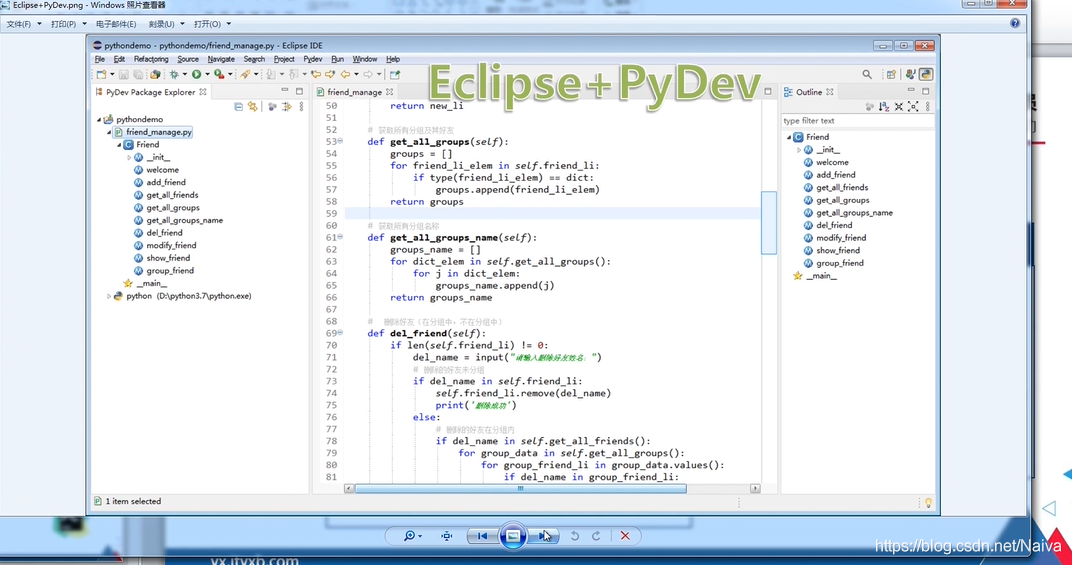Select modify_friend in Outline
Screen dimensions: 1072x565
[841, 238]
